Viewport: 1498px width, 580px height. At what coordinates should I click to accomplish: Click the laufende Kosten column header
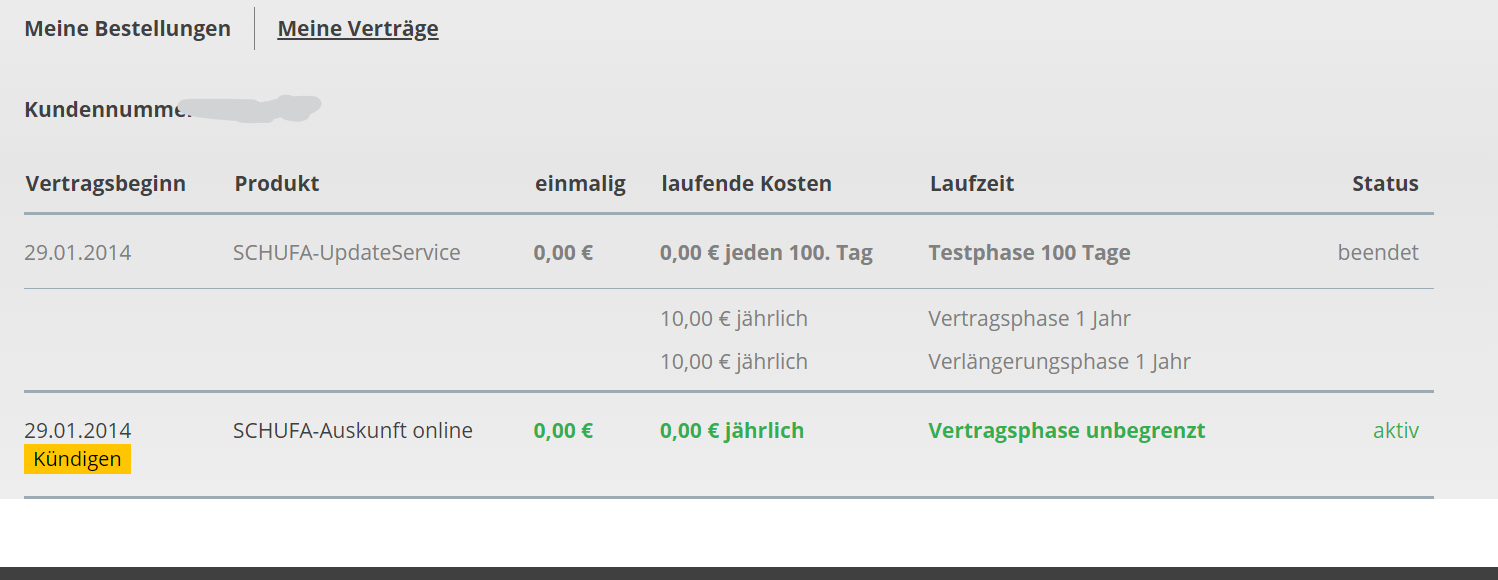(746, 183)
